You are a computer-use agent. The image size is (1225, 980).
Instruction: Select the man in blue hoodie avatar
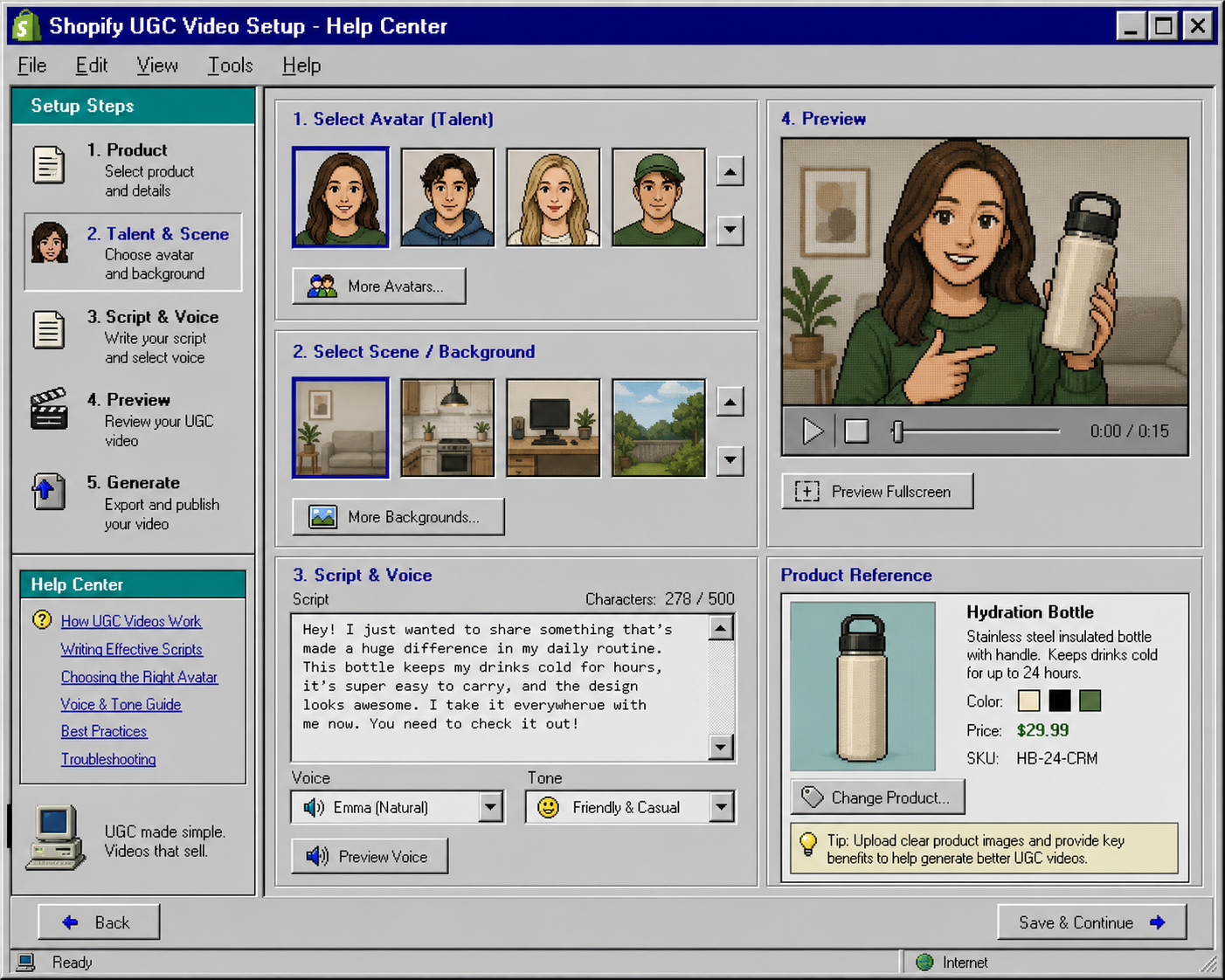pos(447,197)
